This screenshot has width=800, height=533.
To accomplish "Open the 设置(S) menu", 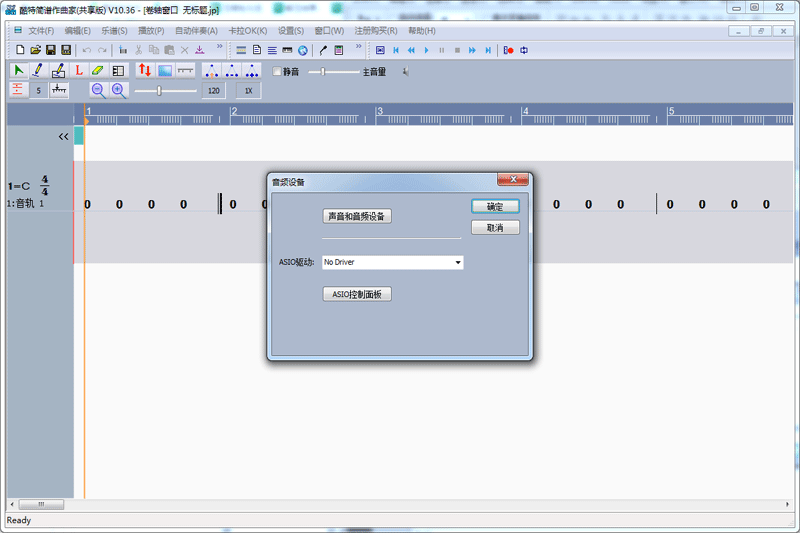I will click(291, 31).
